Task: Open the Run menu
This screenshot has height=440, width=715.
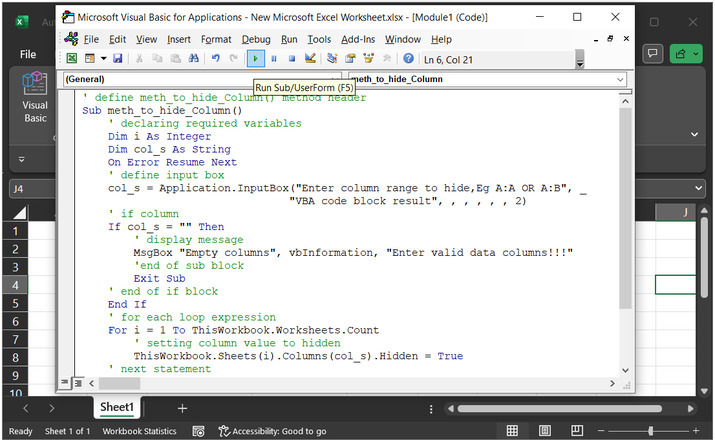Action: tap(289, 40)
